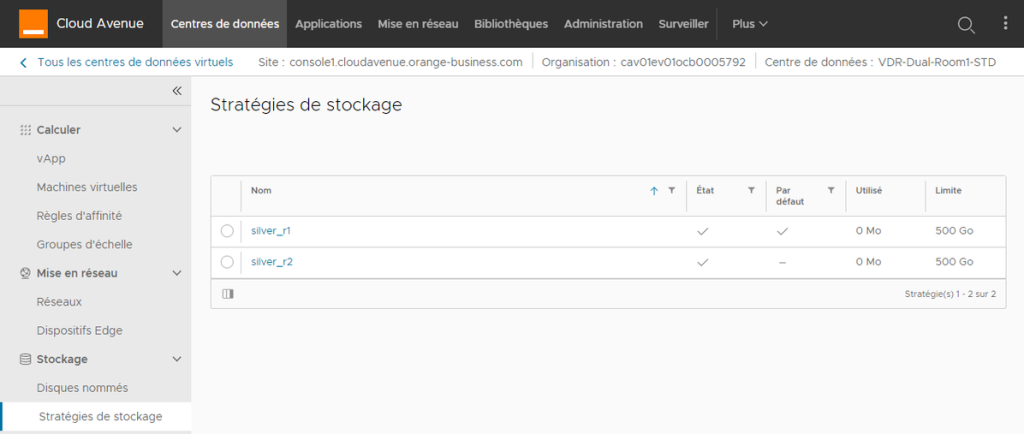Click the Organisation cav01ev01ocb0005792 text
The height and width of the screenshot is (434, 1024).
click(644, 63)
